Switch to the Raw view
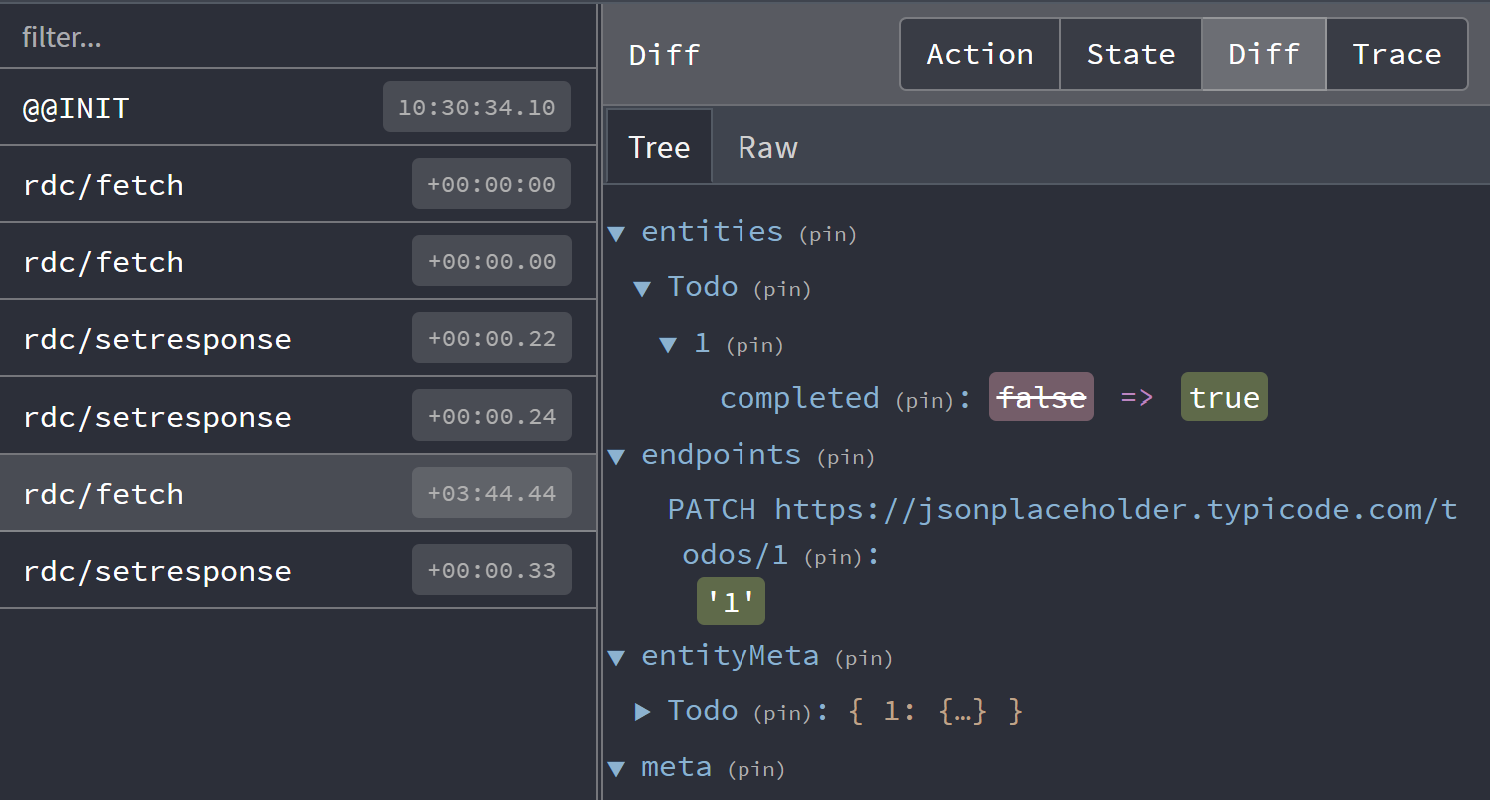The image size is (1490, 800). [x=767, y=146]
